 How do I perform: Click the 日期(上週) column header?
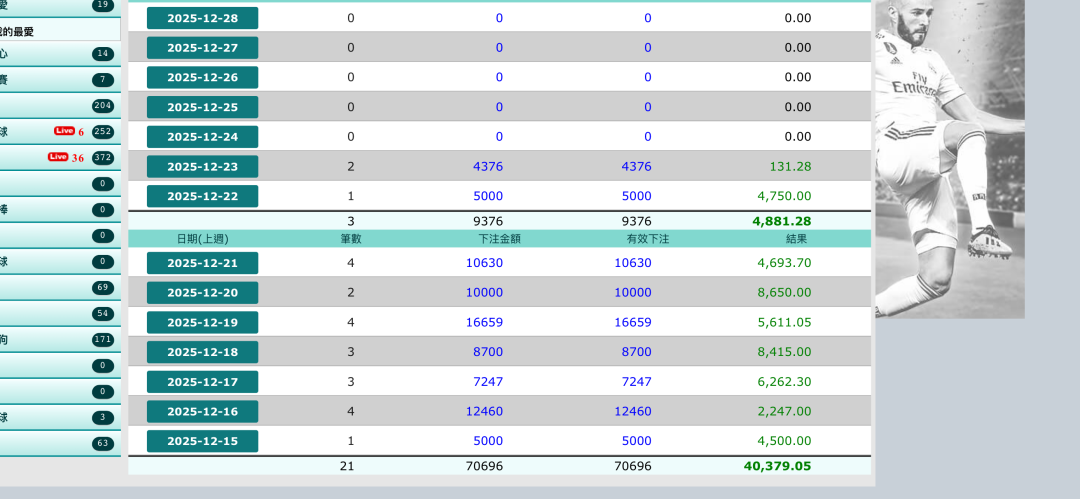[202, 239]
